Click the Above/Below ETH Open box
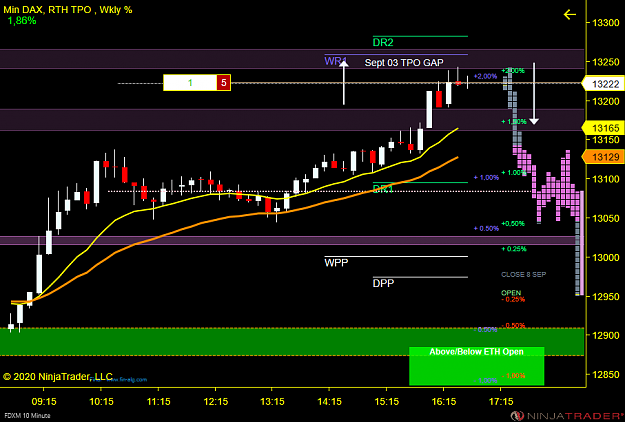Screen dimensions: 625x422 tap(476, 365)
